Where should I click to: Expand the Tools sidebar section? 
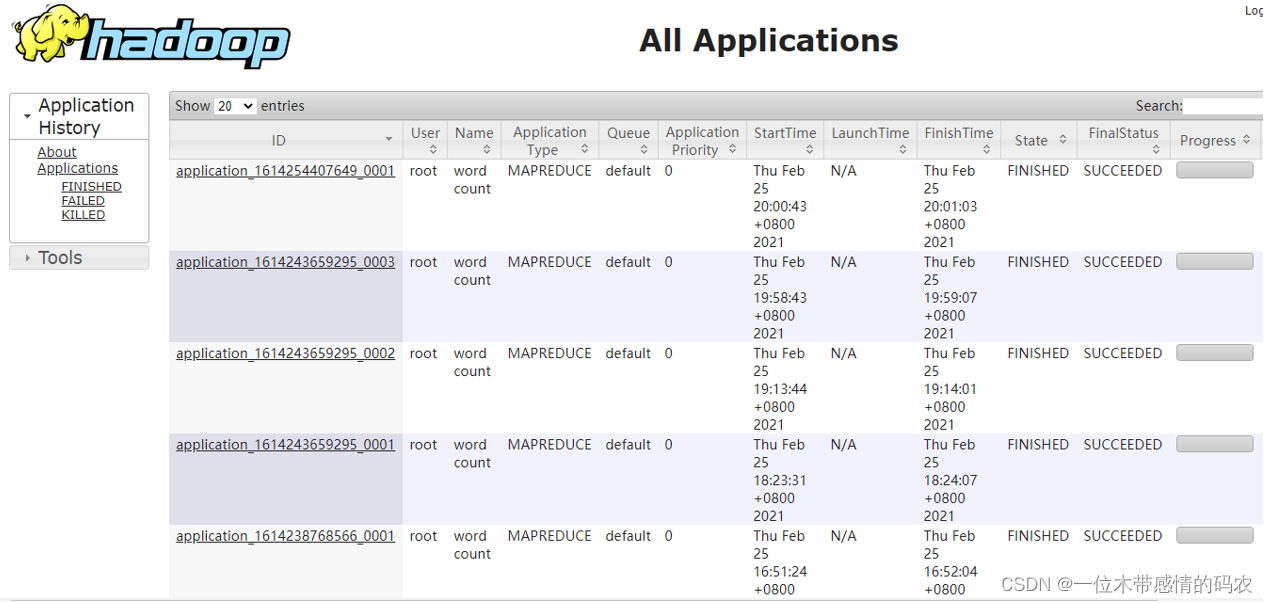coord(28,258)
